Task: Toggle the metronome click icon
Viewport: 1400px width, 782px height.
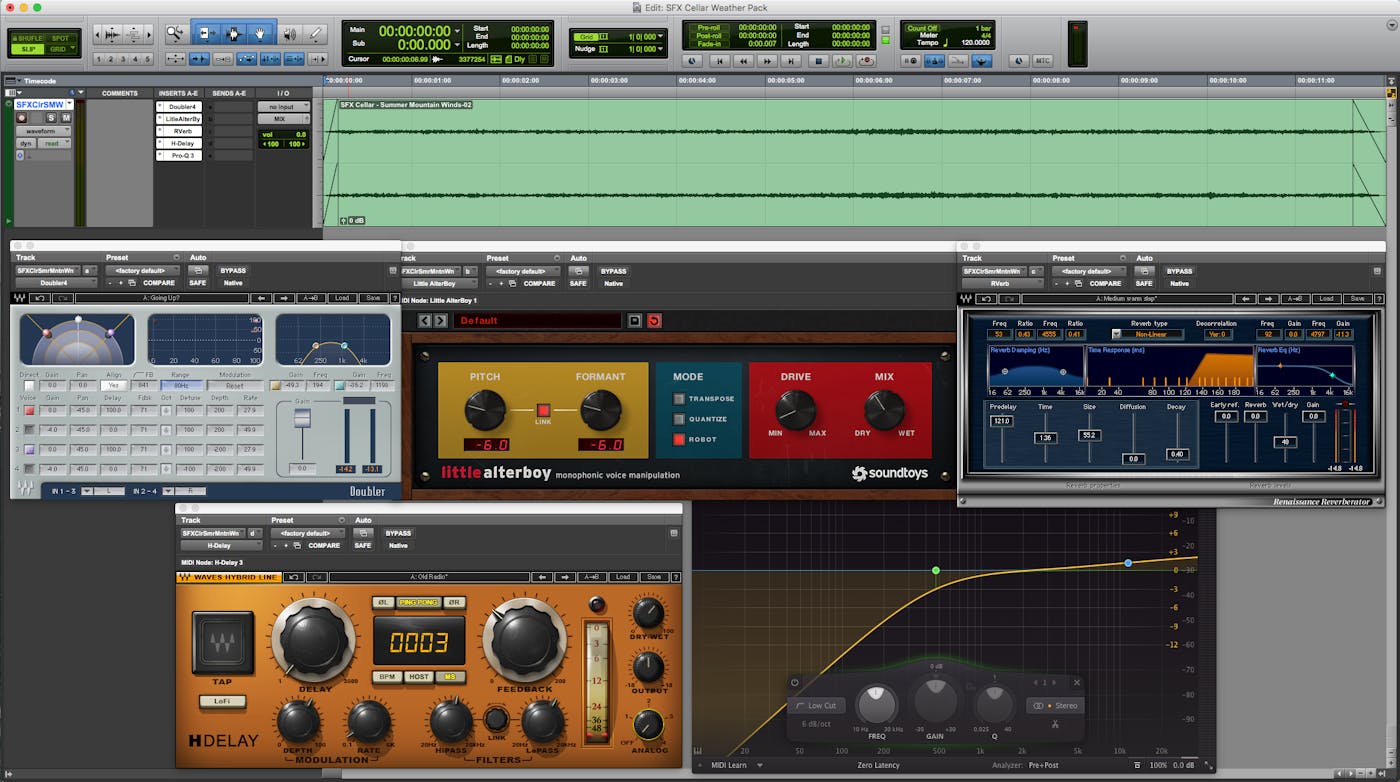Action: 934,61
